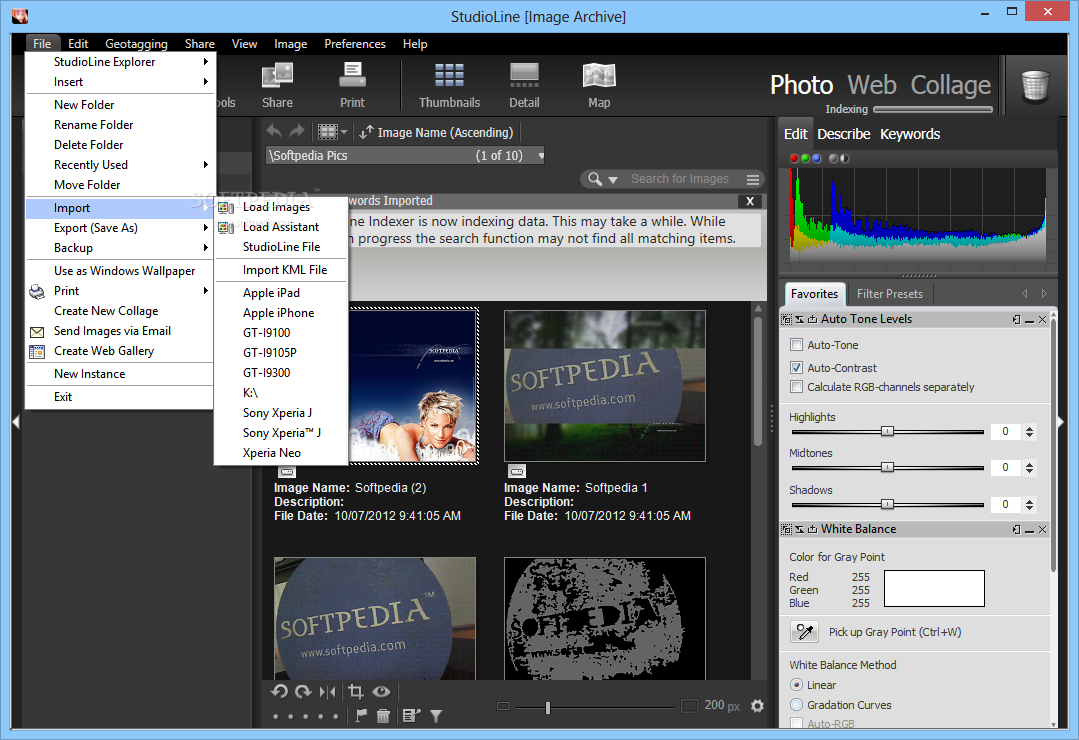Choose Load Images from Import submenu
1079x740 pixels.
tap(281, 207)
